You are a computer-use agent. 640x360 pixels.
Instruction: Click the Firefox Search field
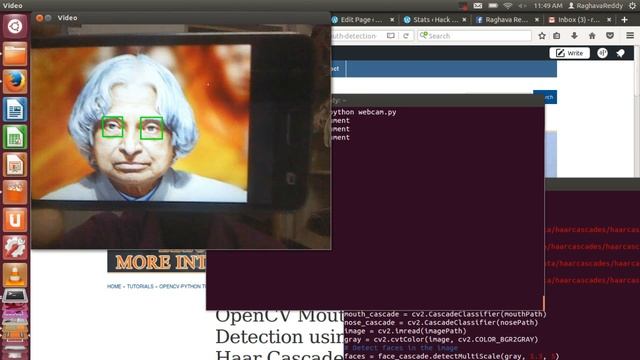pyautogui.click(x=475, y=36)
